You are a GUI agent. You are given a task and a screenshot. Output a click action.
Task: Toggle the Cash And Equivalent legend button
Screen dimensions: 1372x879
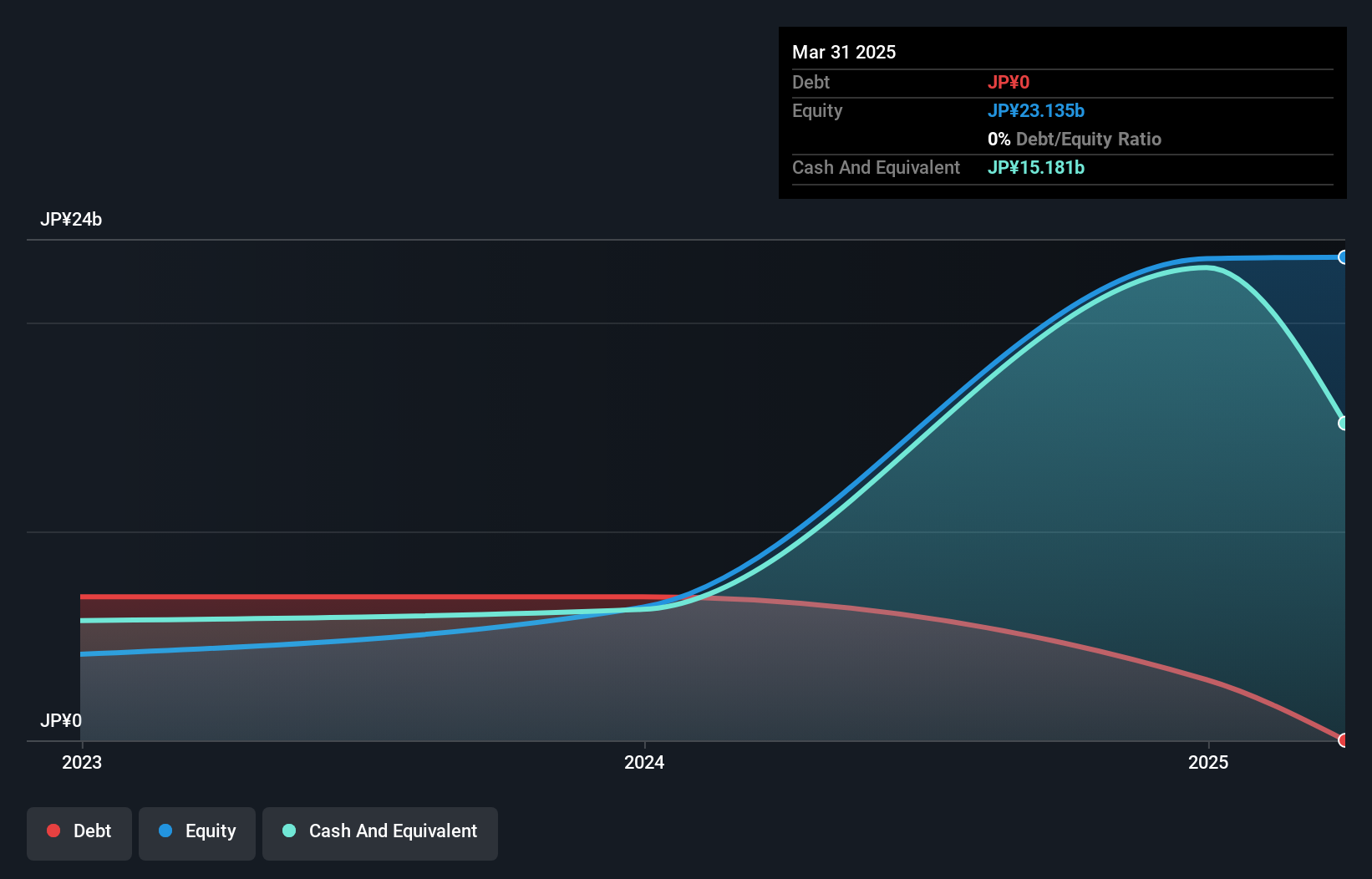[x=380, y=833]
